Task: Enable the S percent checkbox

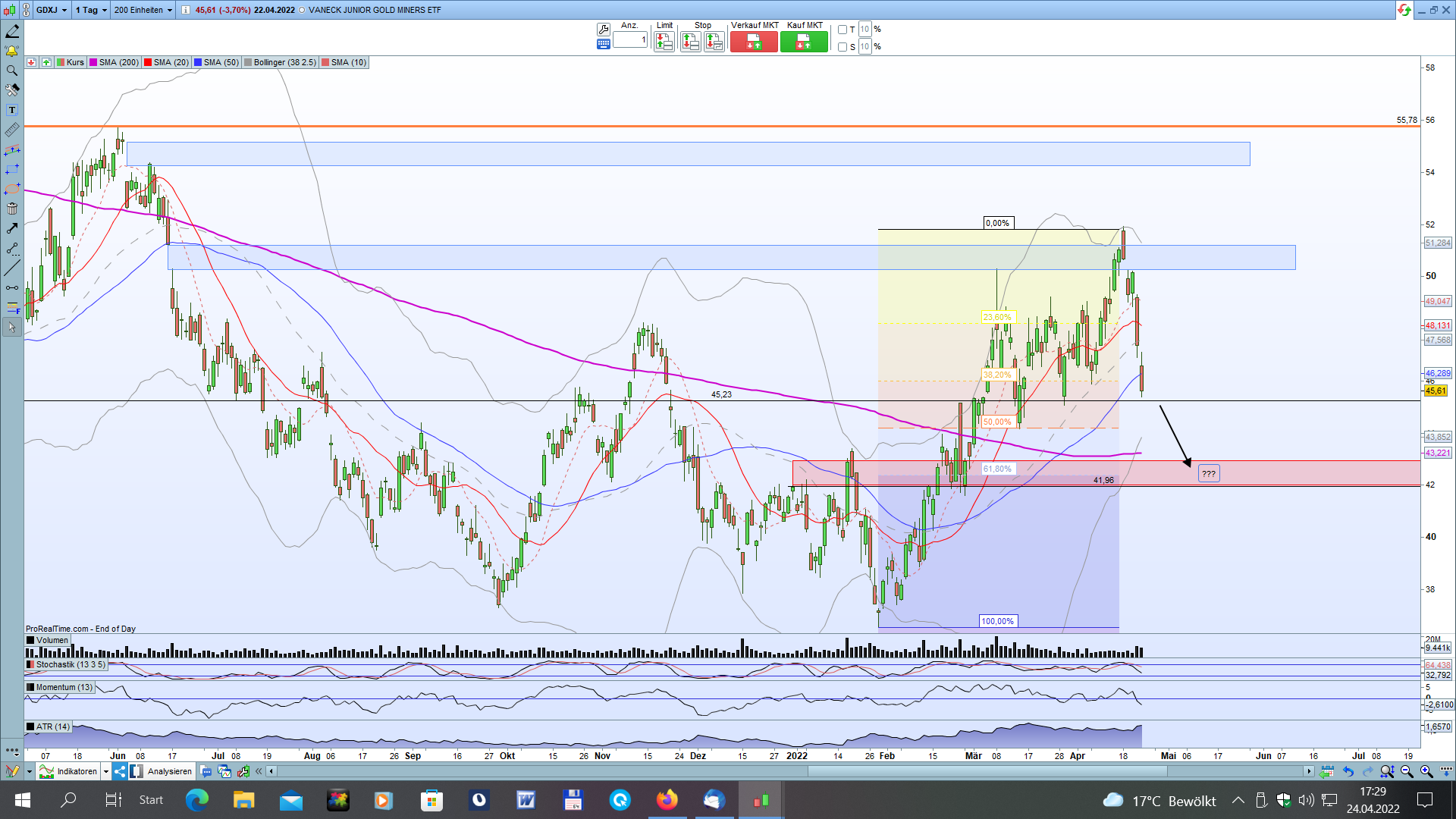Action: pyautogui.click(x=843, y=47)
